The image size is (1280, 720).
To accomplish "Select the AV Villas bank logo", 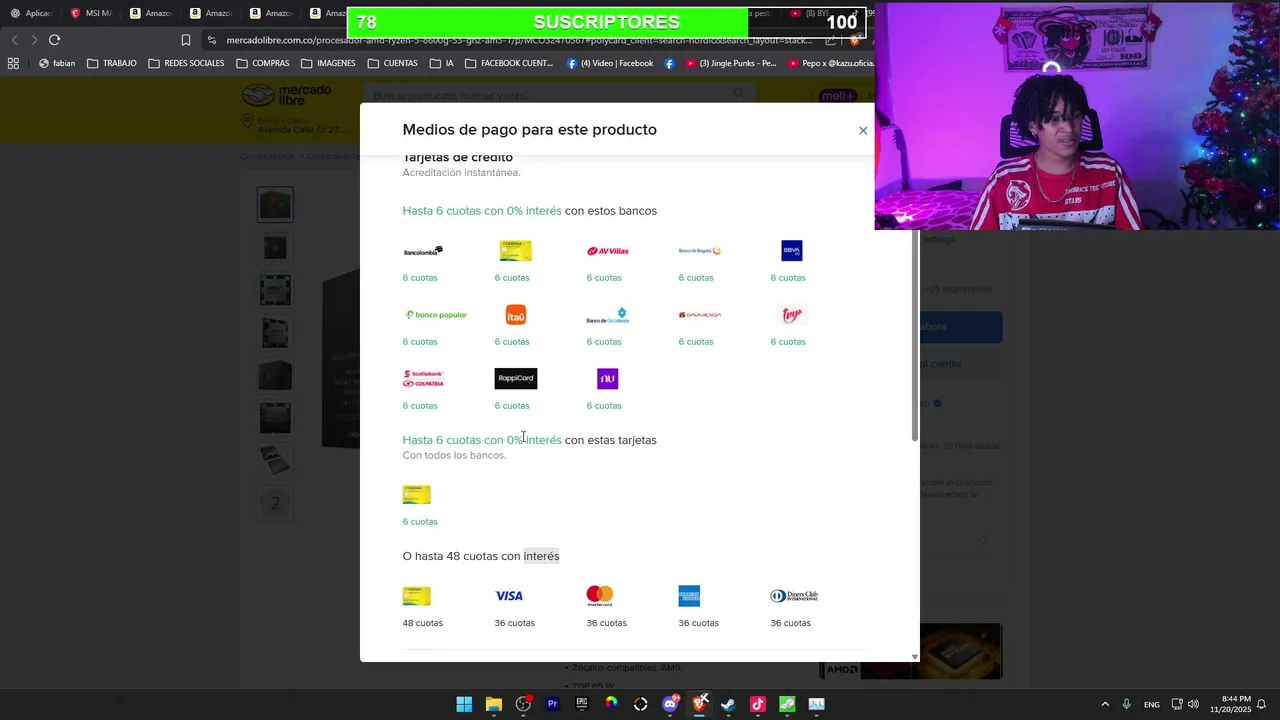I will point(607,251).
